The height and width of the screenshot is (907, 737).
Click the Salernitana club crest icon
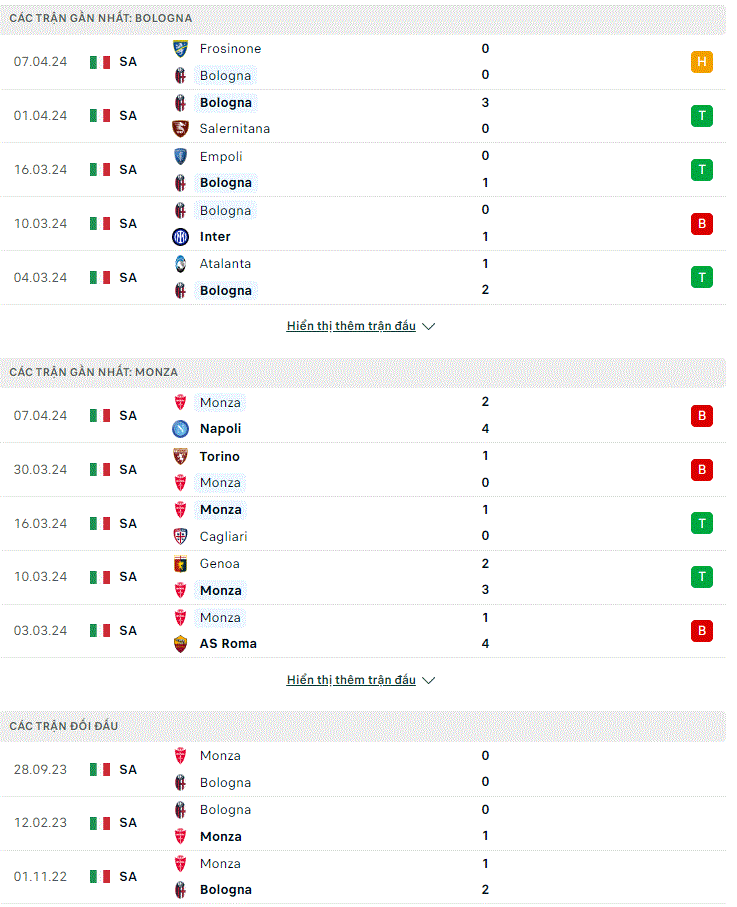[x=180, y=128]
